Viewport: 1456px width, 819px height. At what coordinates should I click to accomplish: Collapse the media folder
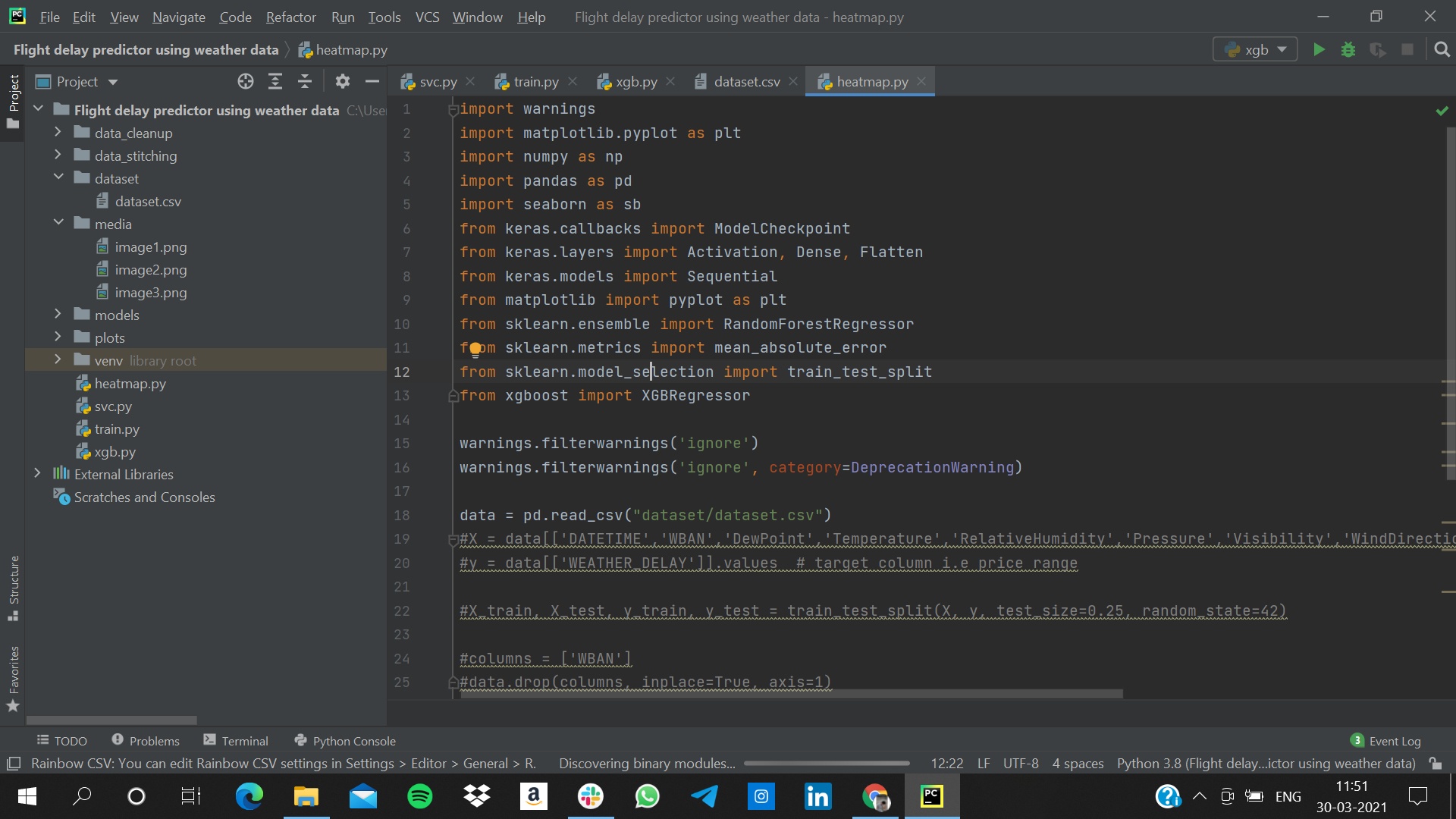(x=58, y=224)
